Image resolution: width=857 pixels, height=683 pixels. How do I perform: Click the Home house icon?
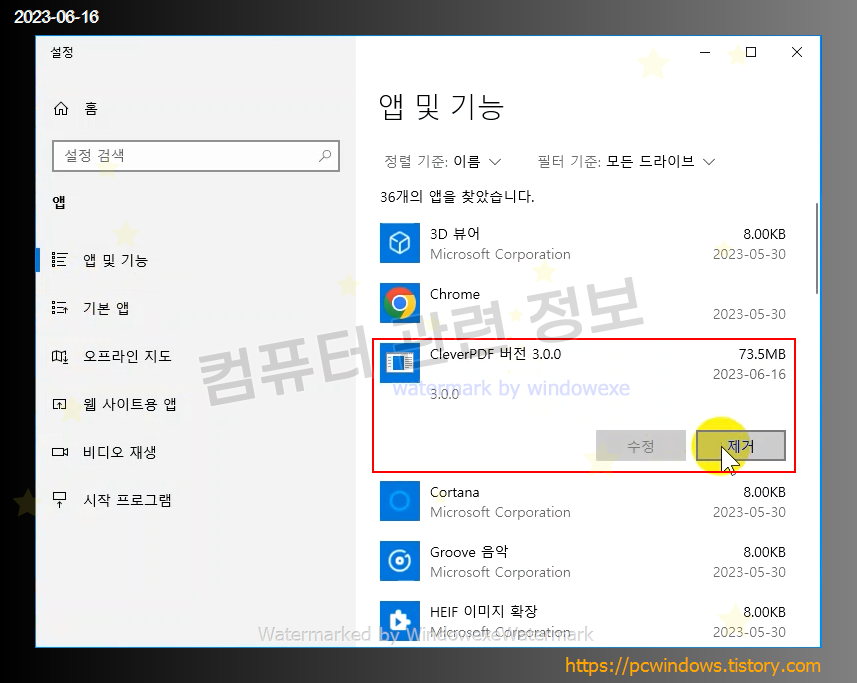(61, 109)
